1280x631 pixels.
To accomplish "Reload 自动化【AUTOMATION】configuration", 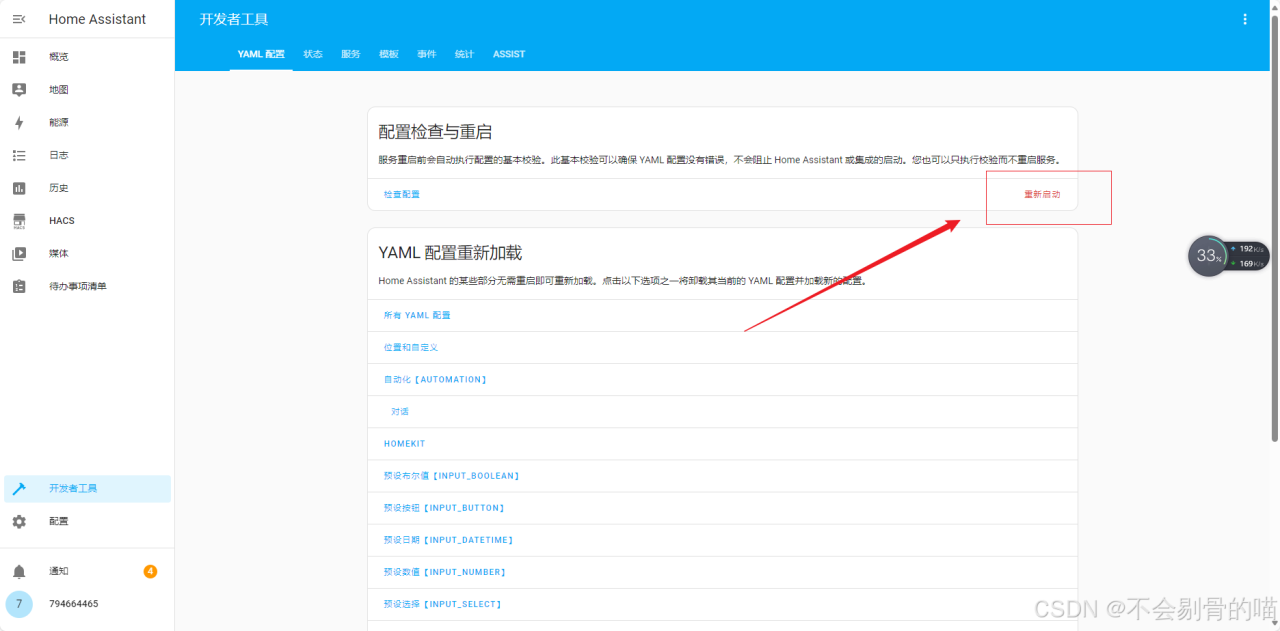I will point(433,379).
